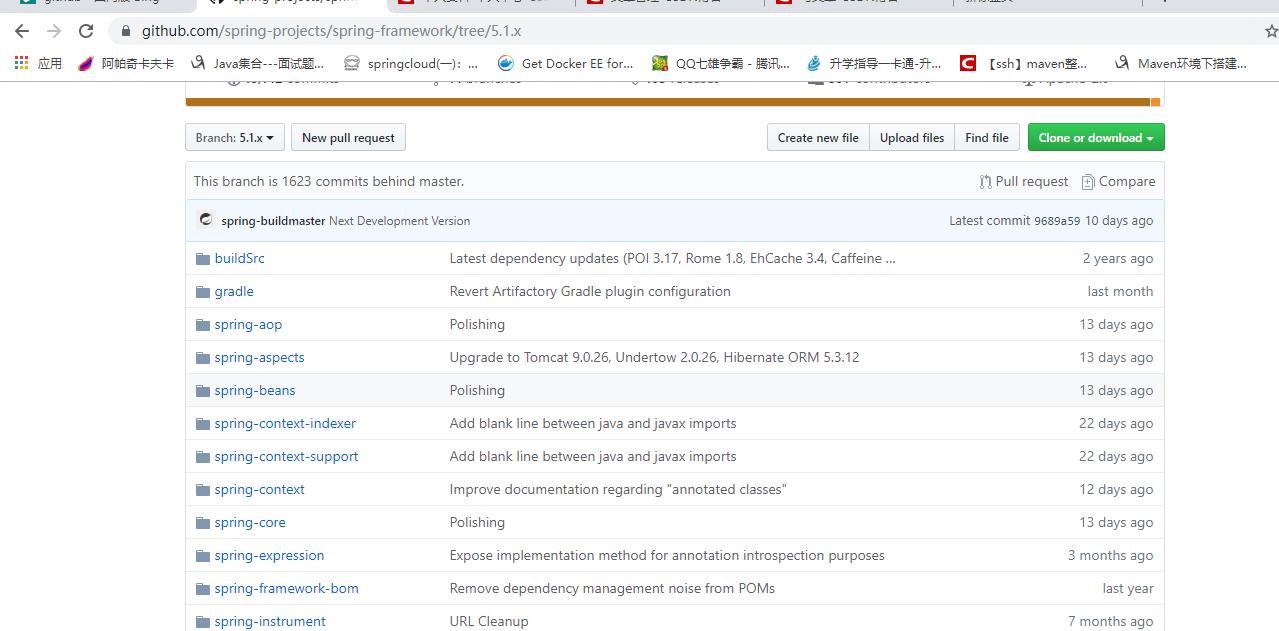Click the "7 months ago" timestamp

[1110, 621]
